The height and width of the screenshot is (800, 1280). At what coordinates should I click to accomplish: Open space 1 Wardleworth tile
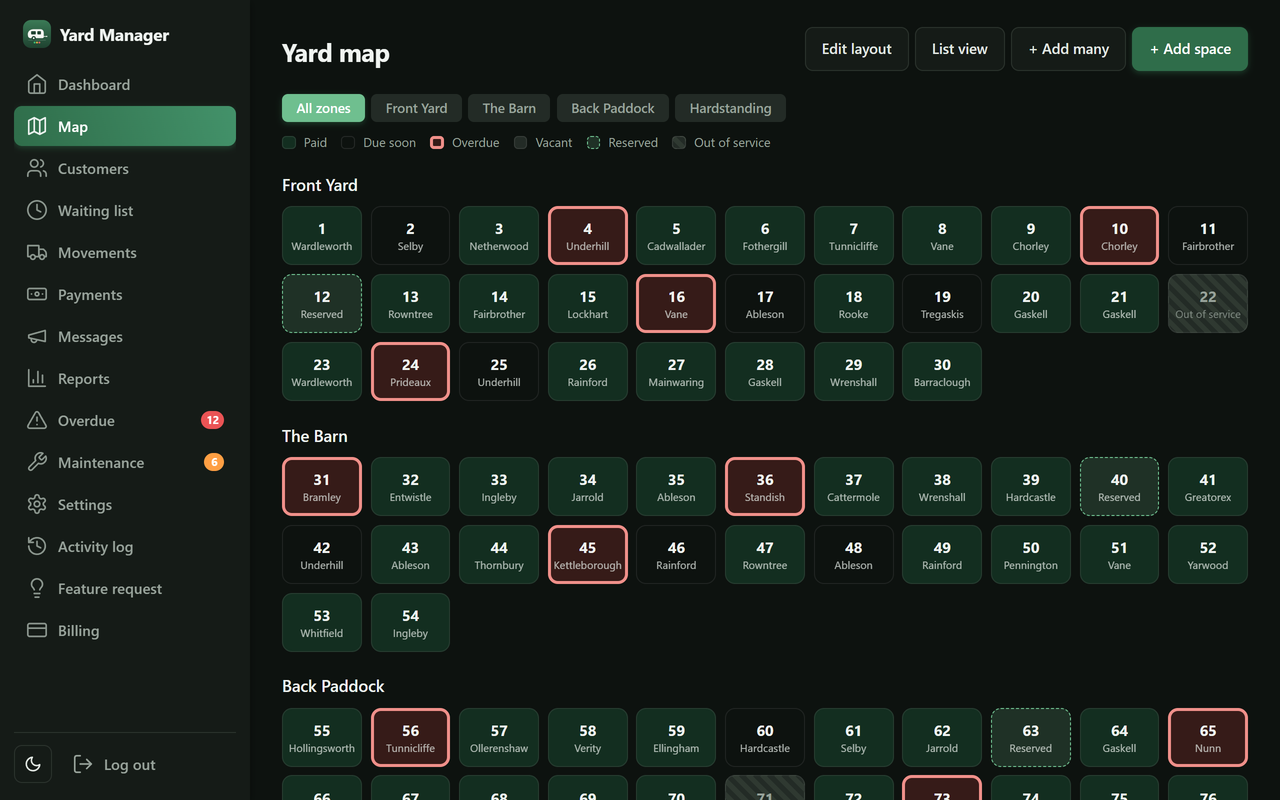[x=322, y=236]
